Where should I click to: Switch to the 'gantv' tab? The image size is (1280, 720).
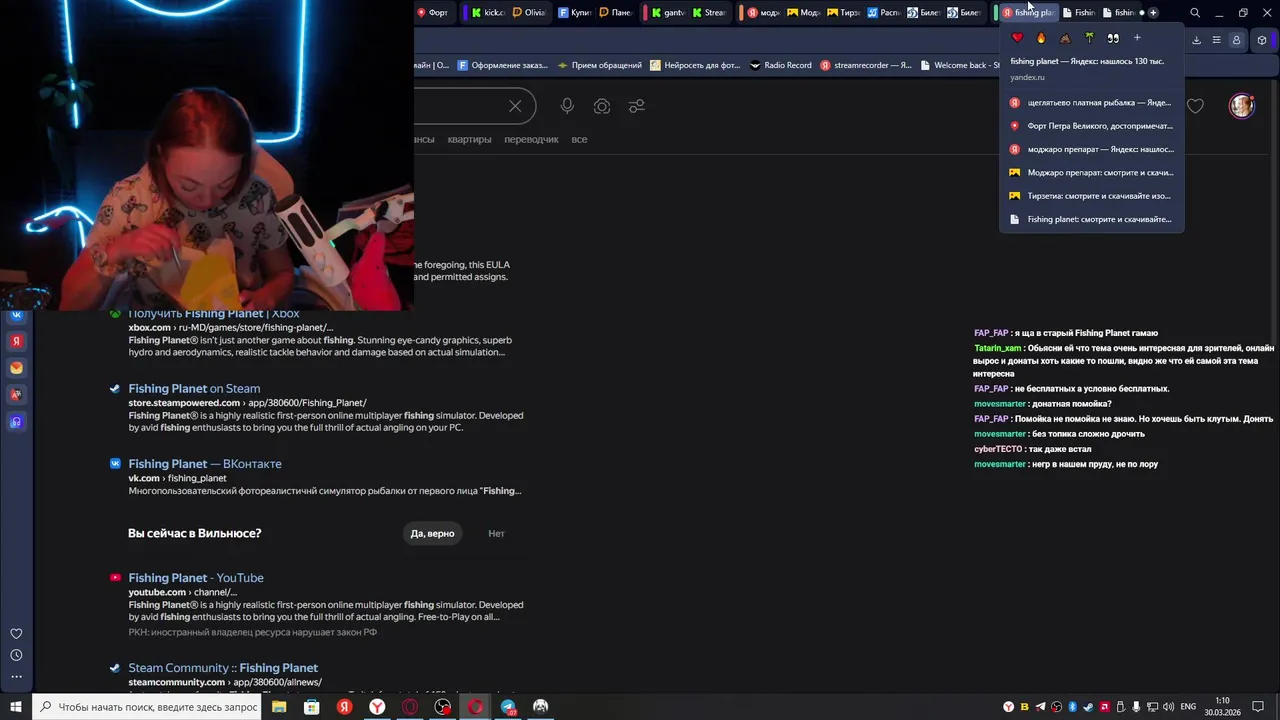pos(668,13)
